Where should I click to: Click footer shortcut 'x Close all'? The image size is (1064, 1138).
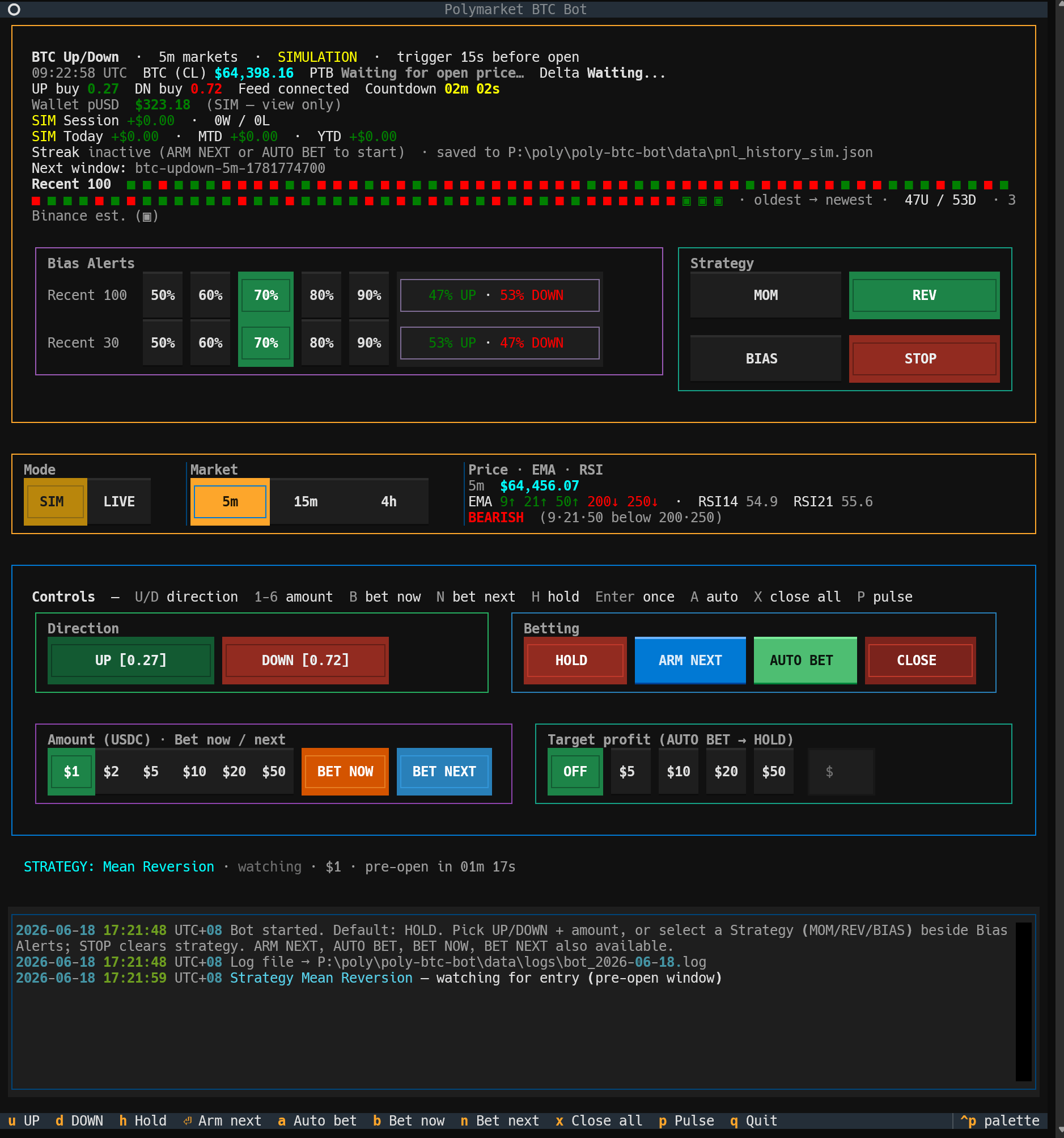(x=599, y=1120)
